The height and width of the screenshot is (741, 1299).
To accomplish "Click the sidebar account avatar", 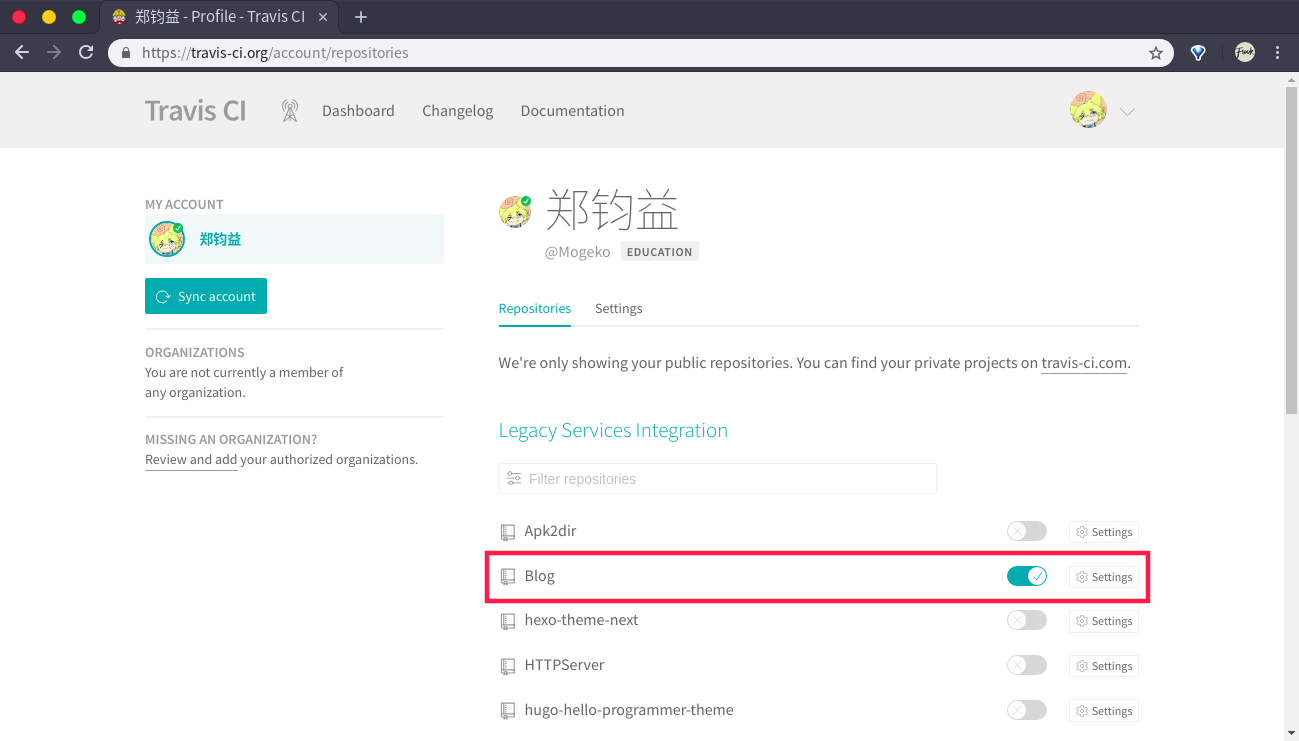I will click(x=167, y=239).
